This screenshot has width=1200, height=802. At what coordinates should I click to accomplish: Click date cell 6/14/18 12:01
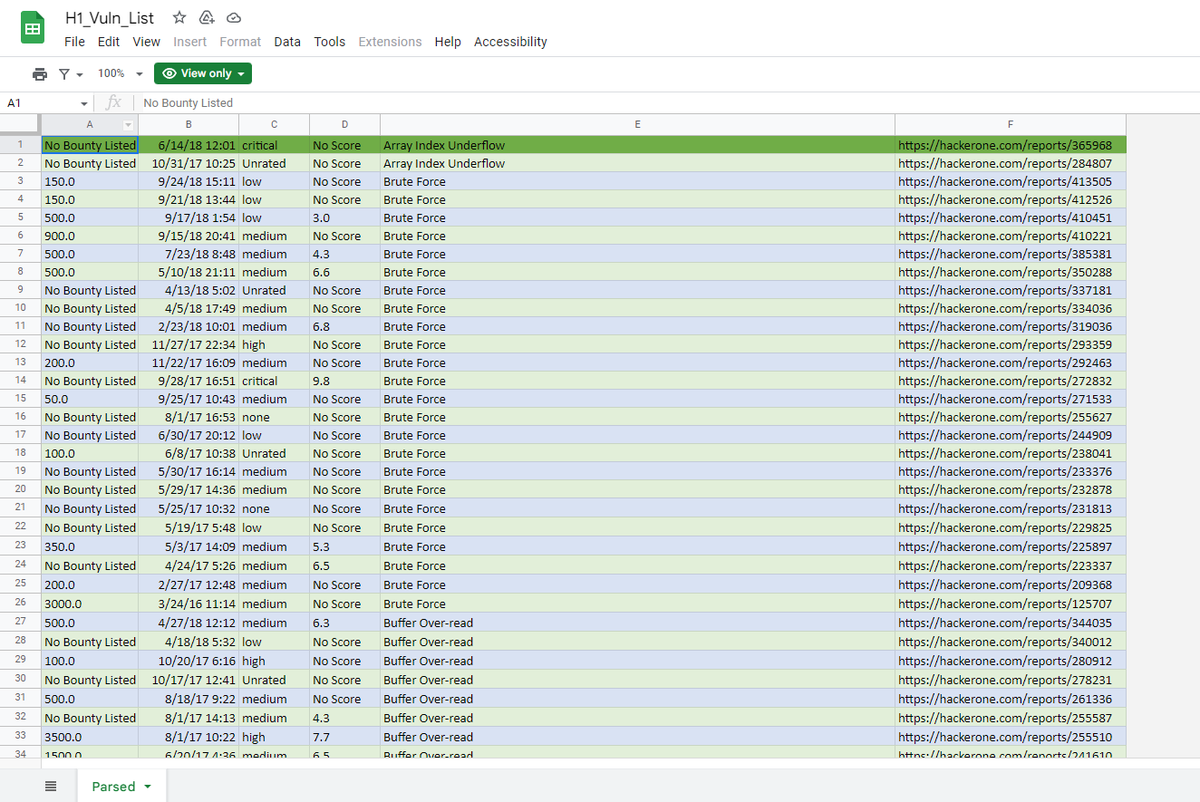[x=188, y=145]
